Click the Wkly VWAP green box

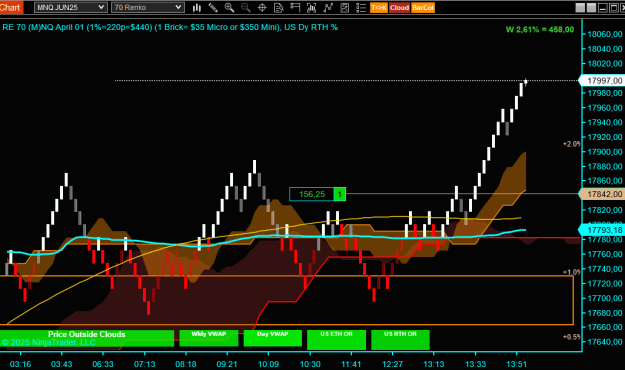(209, 338)
